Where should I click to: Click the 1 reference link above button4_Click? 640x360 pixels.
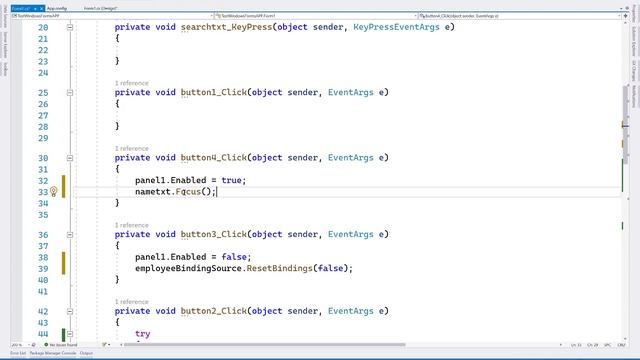click(x=131, y=149)
